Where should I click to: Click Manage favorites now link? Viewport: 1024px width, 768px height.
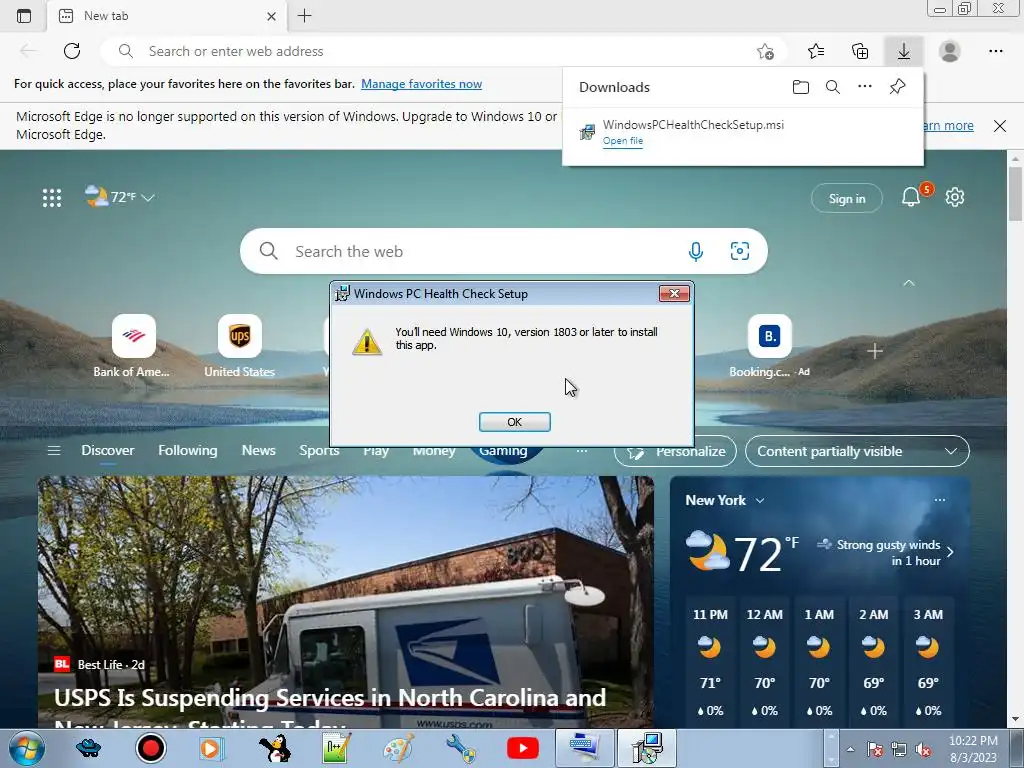(x=421, y=84)
